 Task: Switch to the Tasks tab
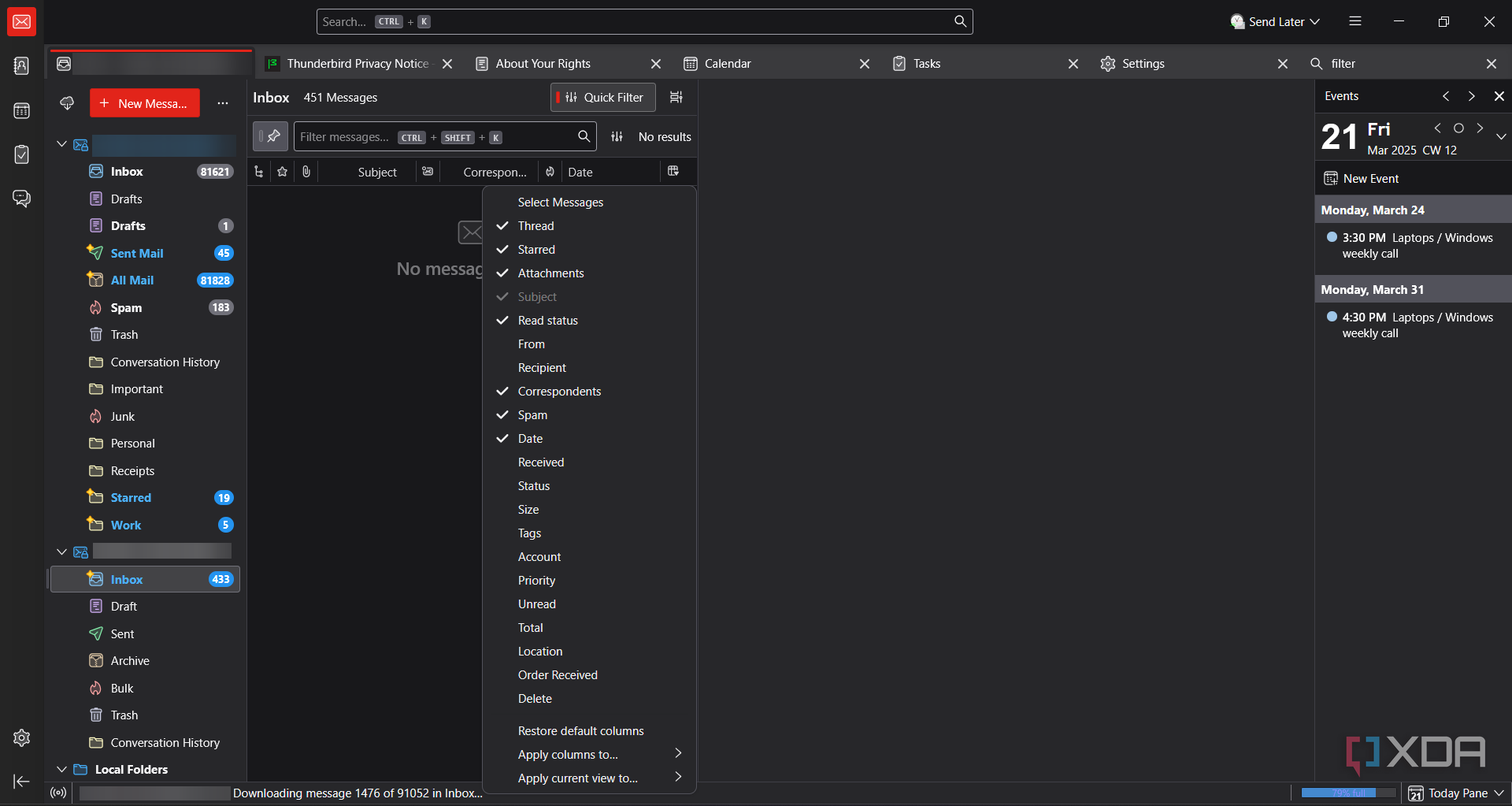[x=985, y=64]
